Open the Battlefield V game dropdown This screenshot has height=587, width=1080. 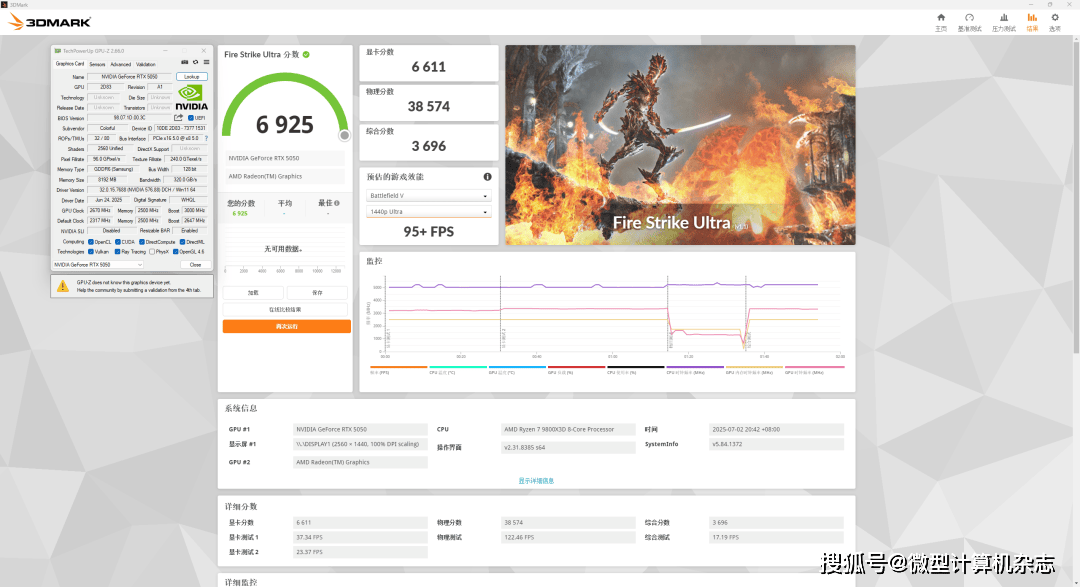428,196
